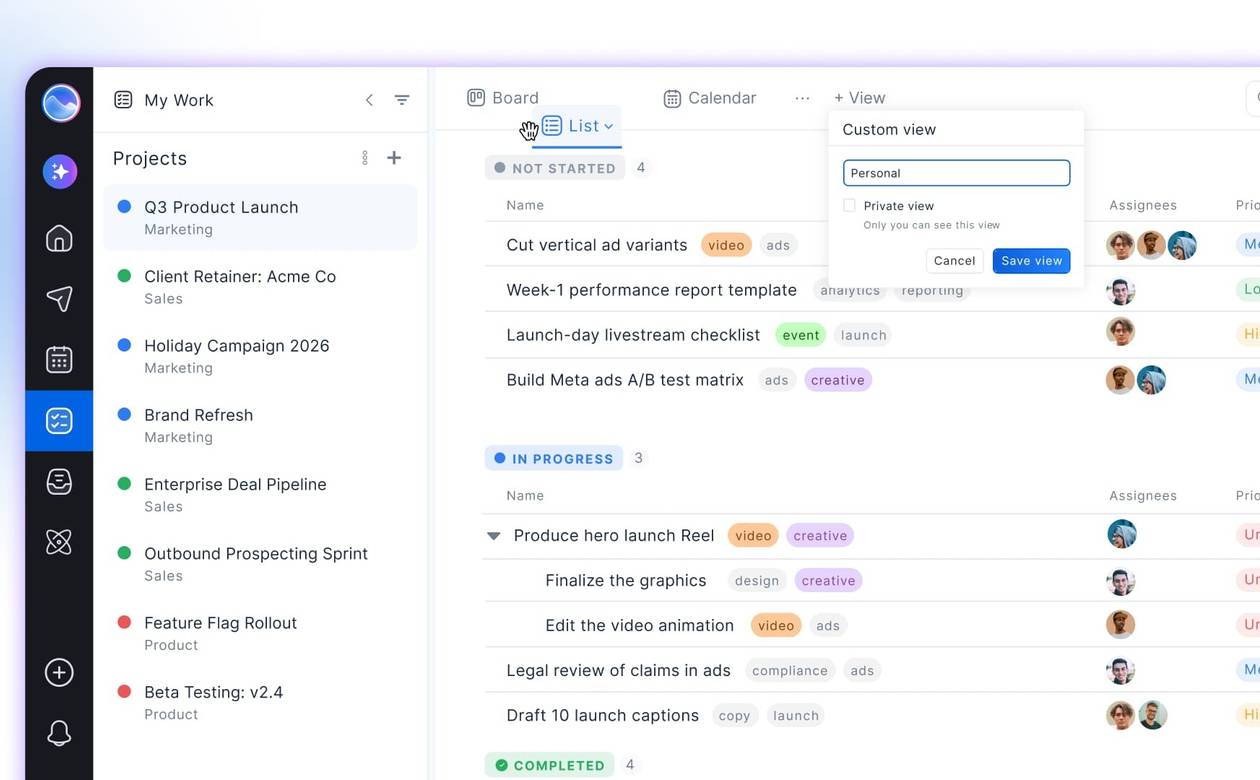Cancel the custom view dialog
This screenshot has width=1260, height=780.
point(954,261)
